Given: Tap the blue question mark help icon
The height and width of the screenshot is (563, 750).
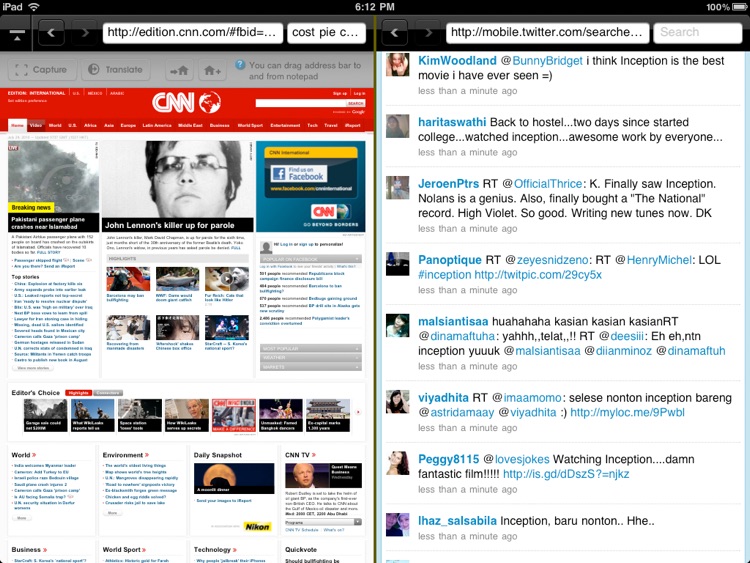Looking at the screenshot, I should (241, 65).
